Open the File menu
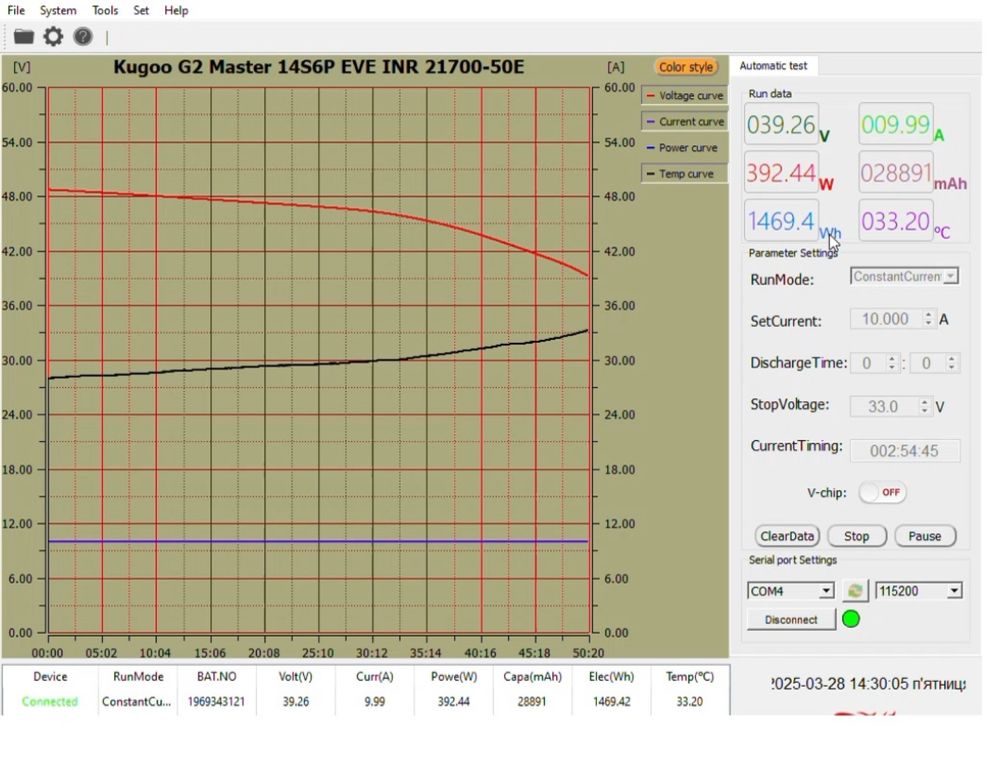The width and height of the screenshot is (1000, 782). tap(16, 10)
